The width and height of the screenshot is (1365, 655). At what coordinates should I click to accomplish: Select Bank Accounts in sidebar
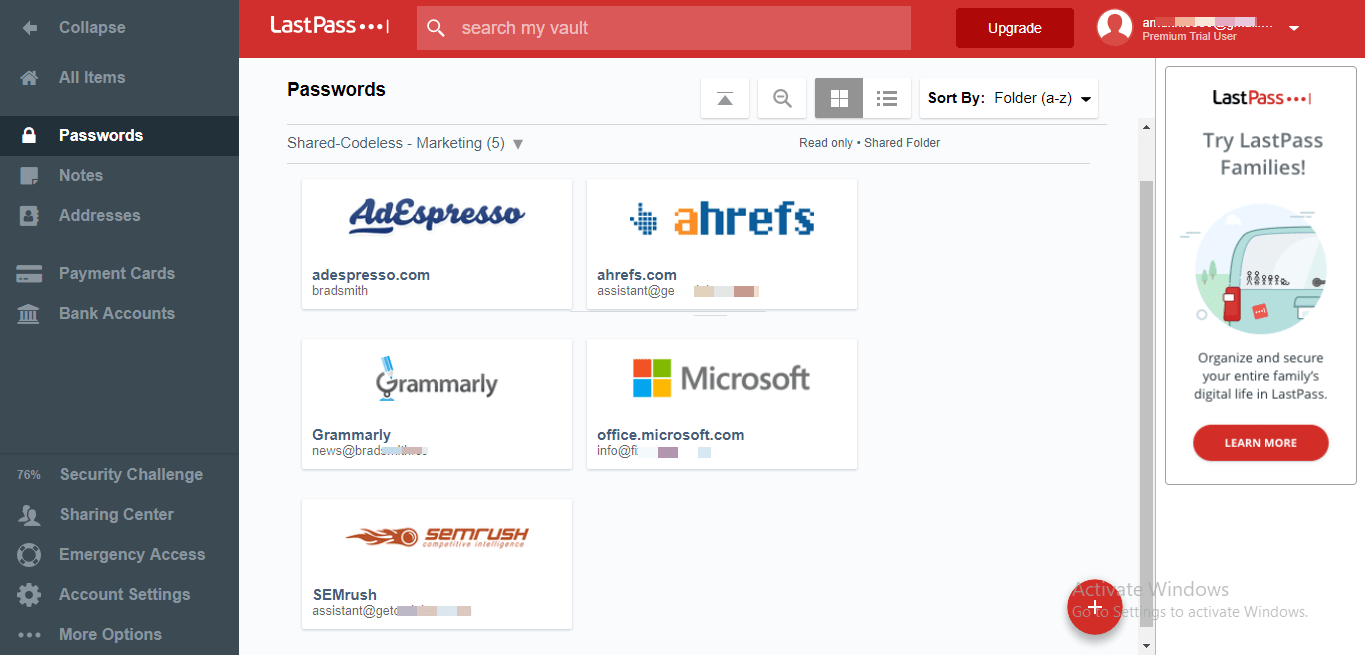[x=117, y=314]
